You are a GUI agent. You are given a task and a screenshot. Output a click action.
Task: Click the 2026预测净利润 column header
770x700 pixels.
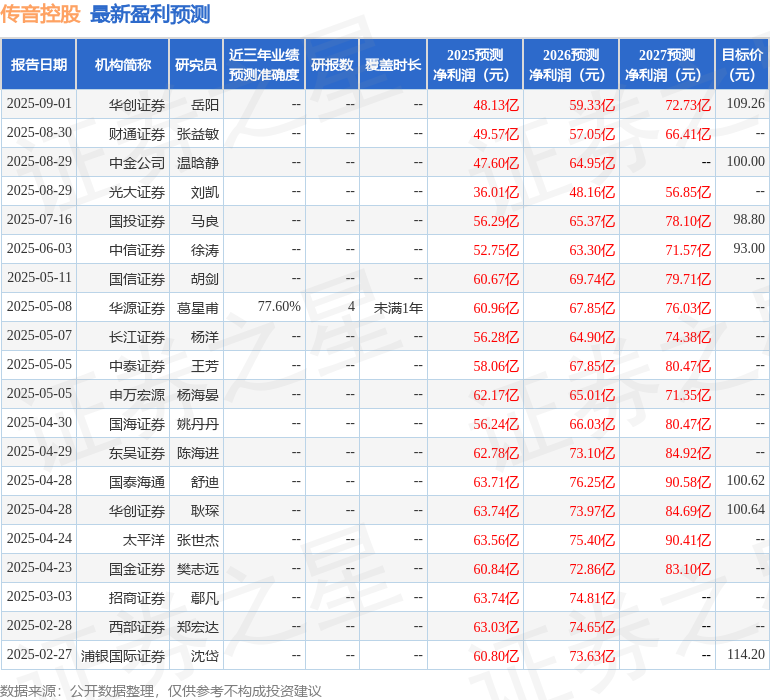coord(571,65)
